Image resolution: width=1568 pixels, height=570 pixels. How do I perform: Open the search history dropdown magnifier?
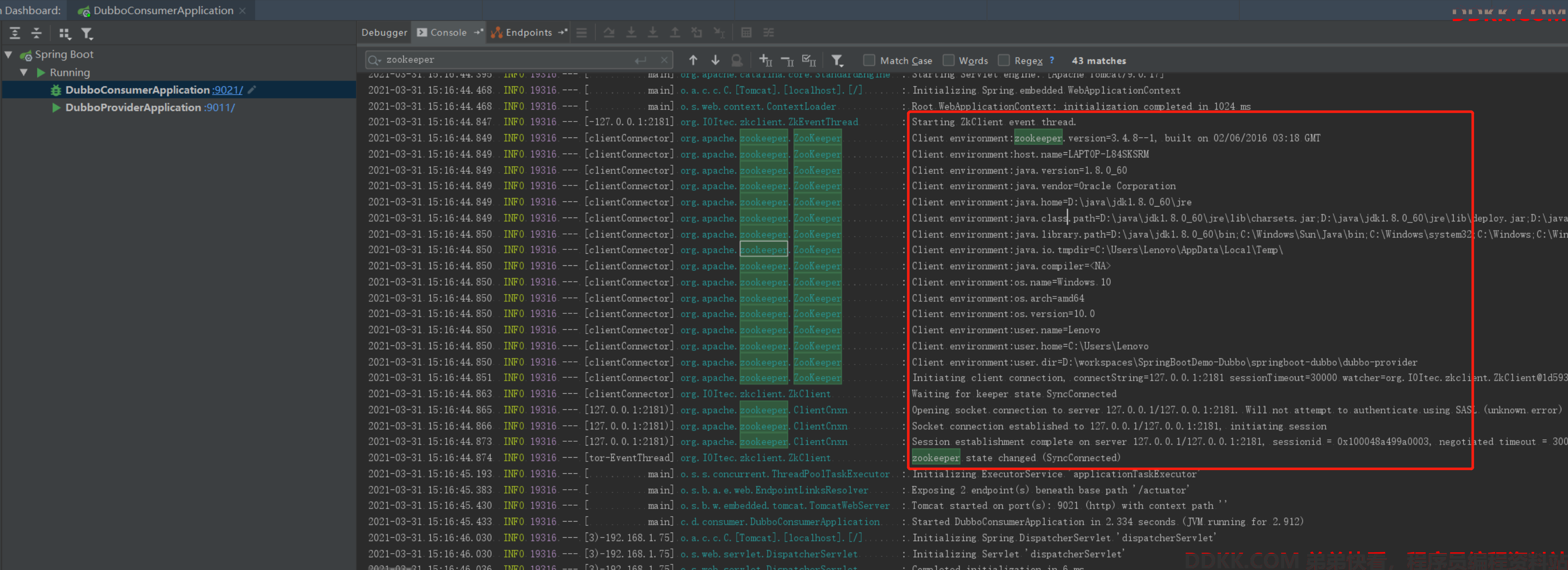pyautogui.click(x=374, y=60)
